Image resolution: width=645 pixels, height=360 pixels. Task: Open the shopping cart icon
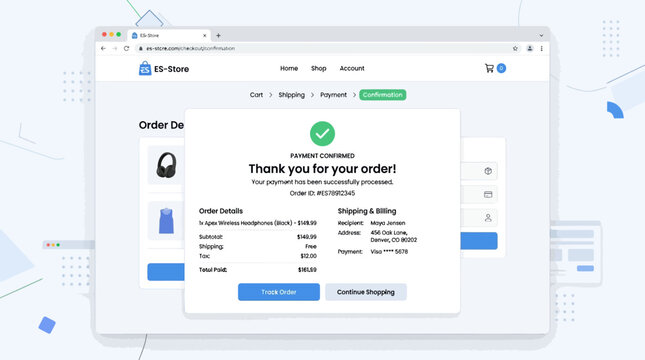click(x=489, y=68)
